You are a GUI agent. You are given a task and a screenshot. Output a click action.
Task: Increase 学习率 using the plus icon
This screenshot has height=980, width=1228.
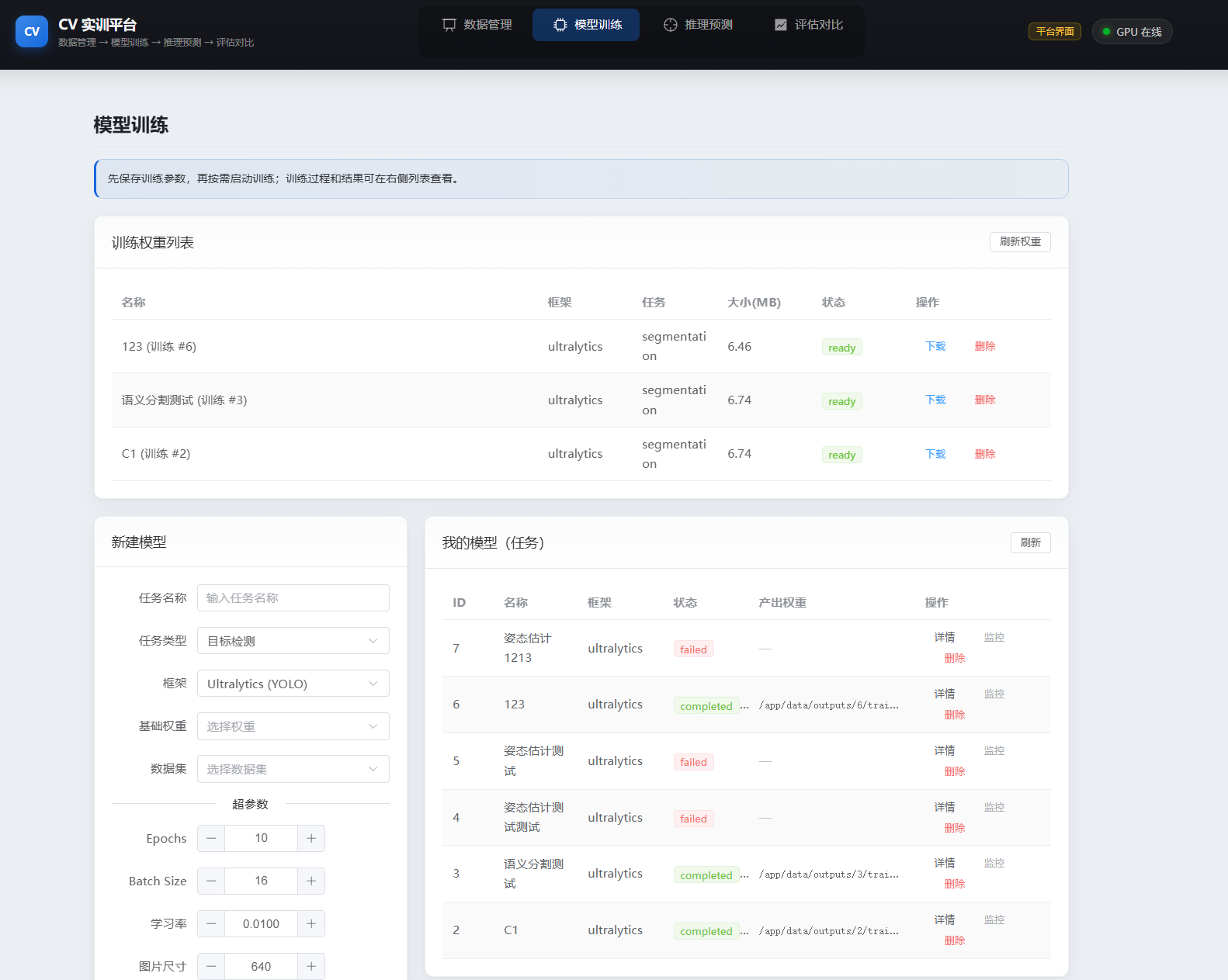pos(311,923)
